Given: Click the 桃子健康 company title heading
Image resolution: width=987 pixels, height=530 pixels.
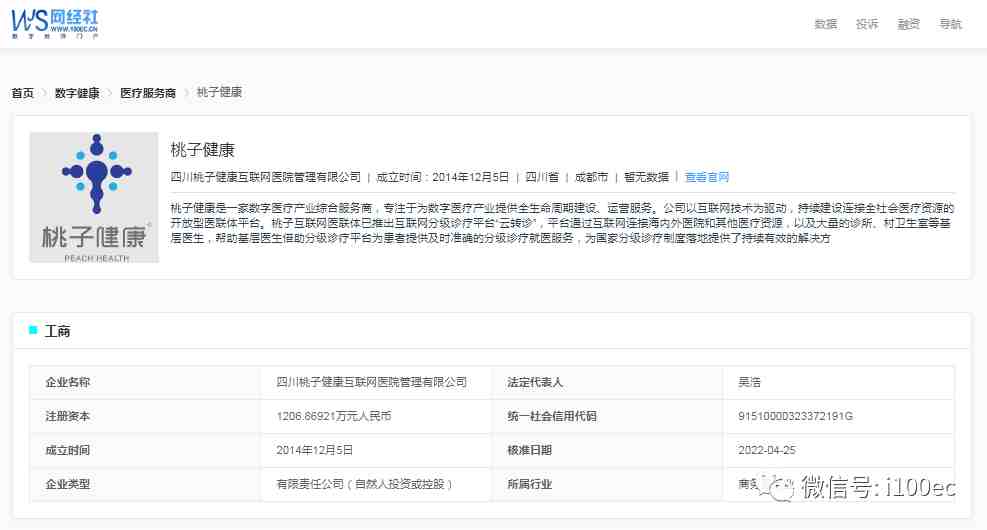Looking at the screenshot, I should (x=202, y=150).
